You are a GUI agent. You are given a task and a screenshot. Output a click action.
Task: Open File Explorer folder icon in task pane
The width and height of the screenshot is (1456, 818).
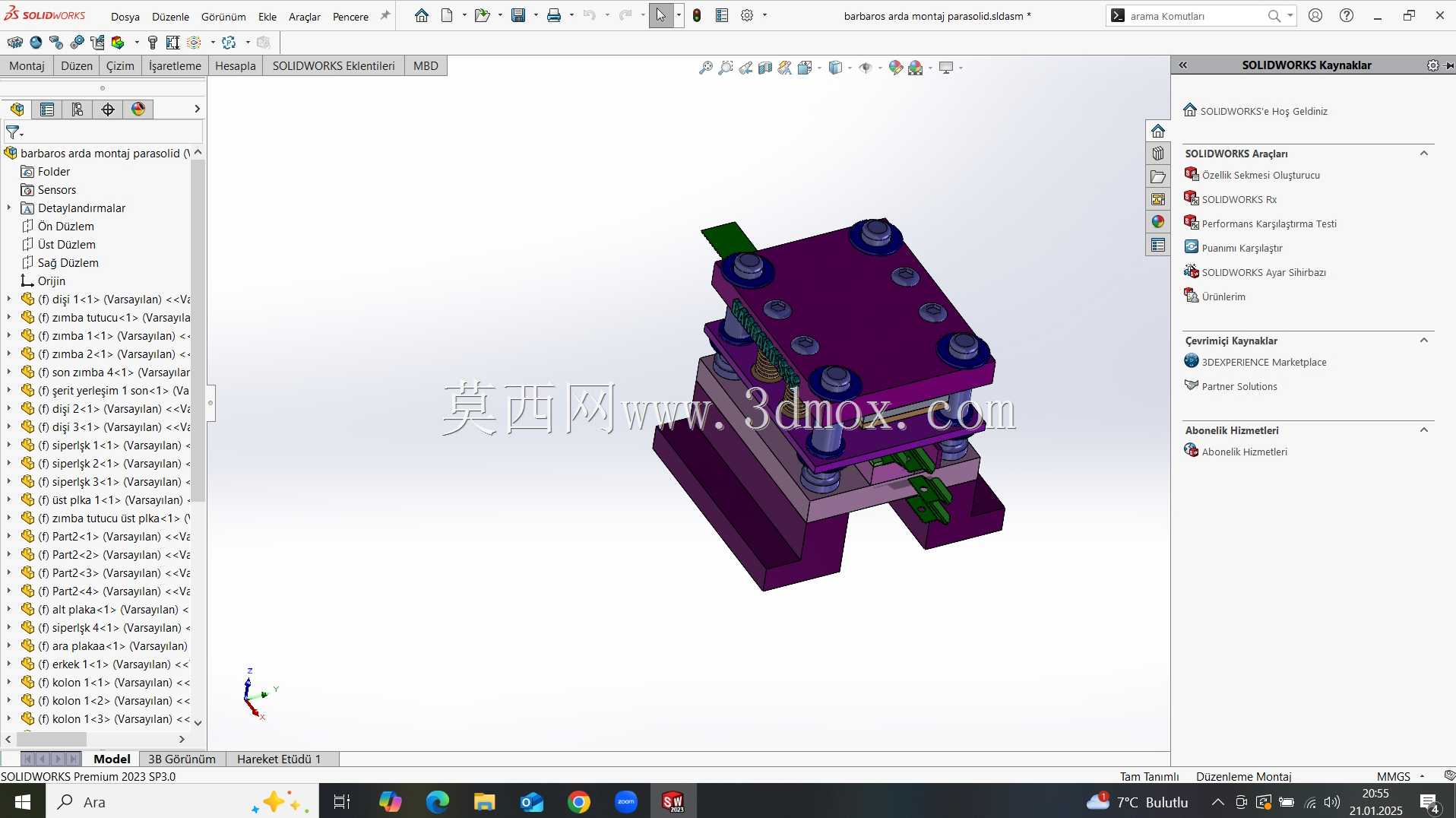[1158, 176]
